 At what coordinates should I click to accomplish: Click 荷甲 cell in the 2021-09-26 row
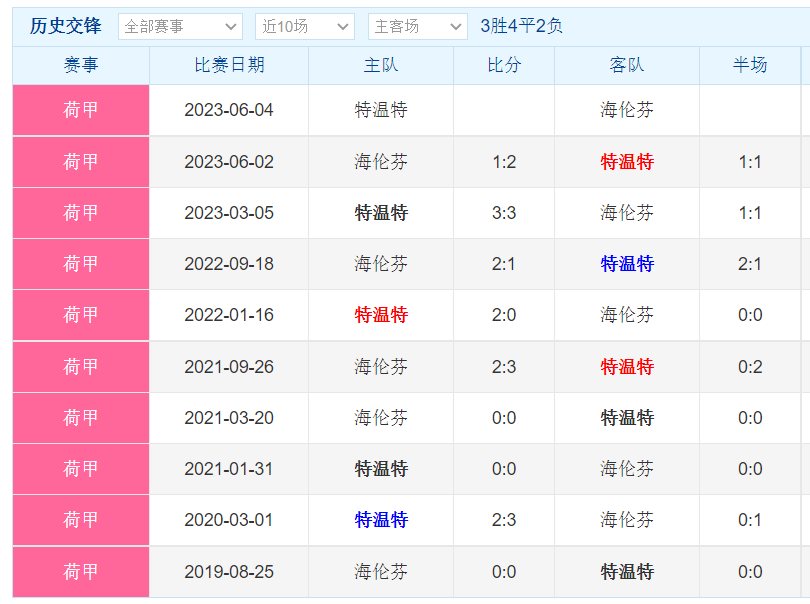coord(81,367)
